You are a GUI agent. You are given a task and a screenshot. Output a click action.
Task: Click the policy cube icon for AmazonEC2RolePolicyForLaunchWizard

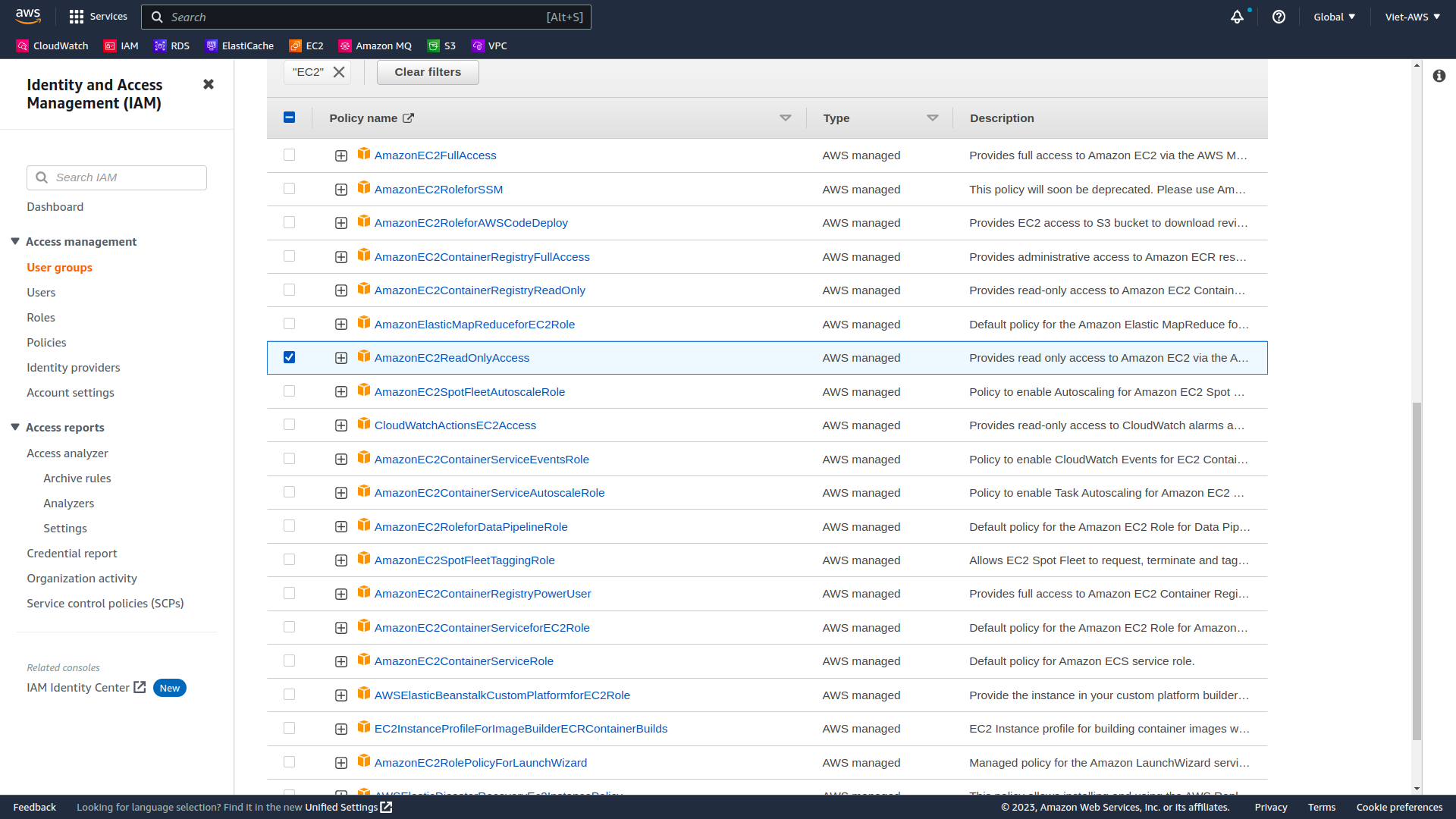point(364,761)
